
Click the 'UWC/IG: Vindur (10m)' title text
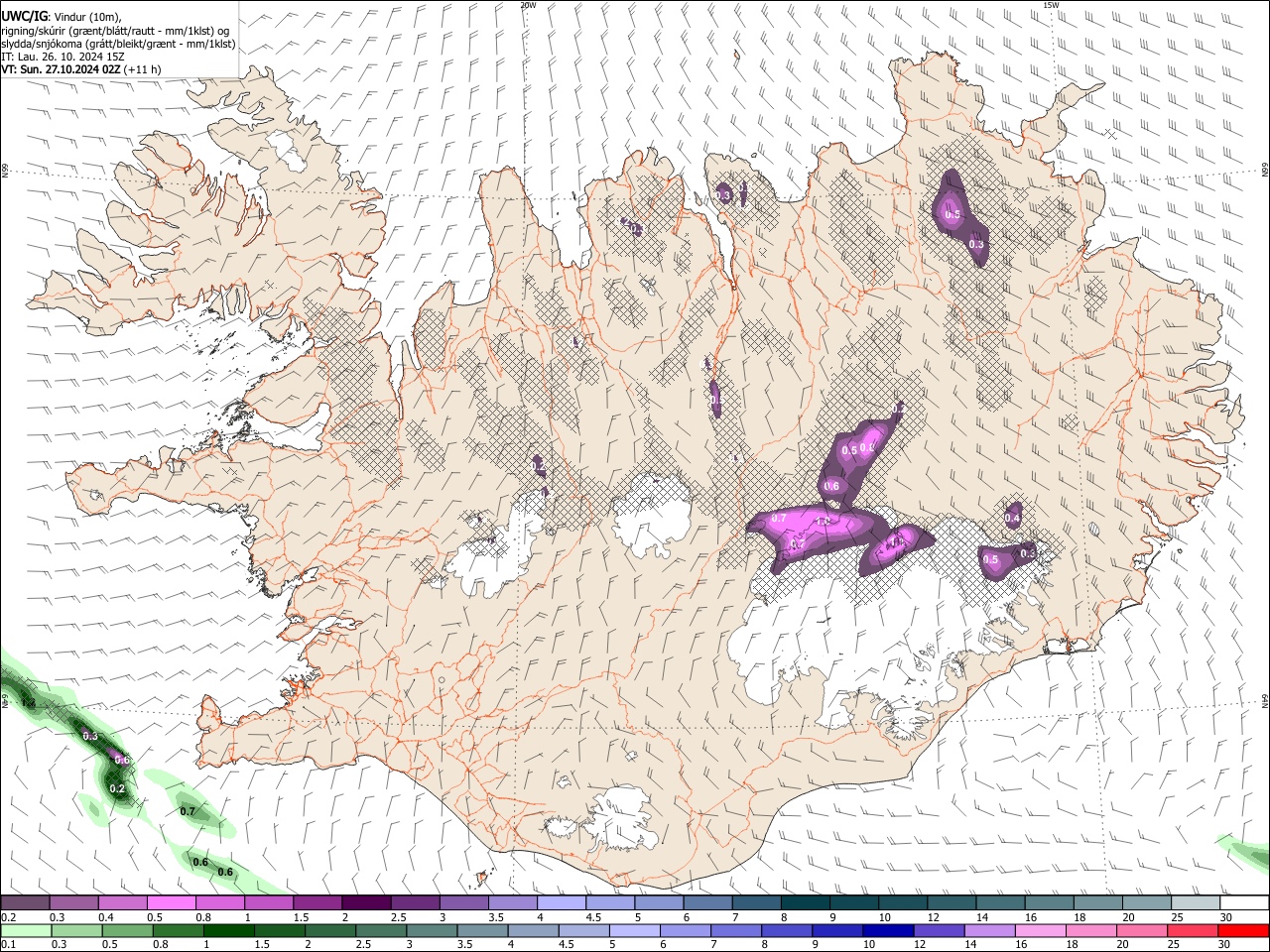61,16
